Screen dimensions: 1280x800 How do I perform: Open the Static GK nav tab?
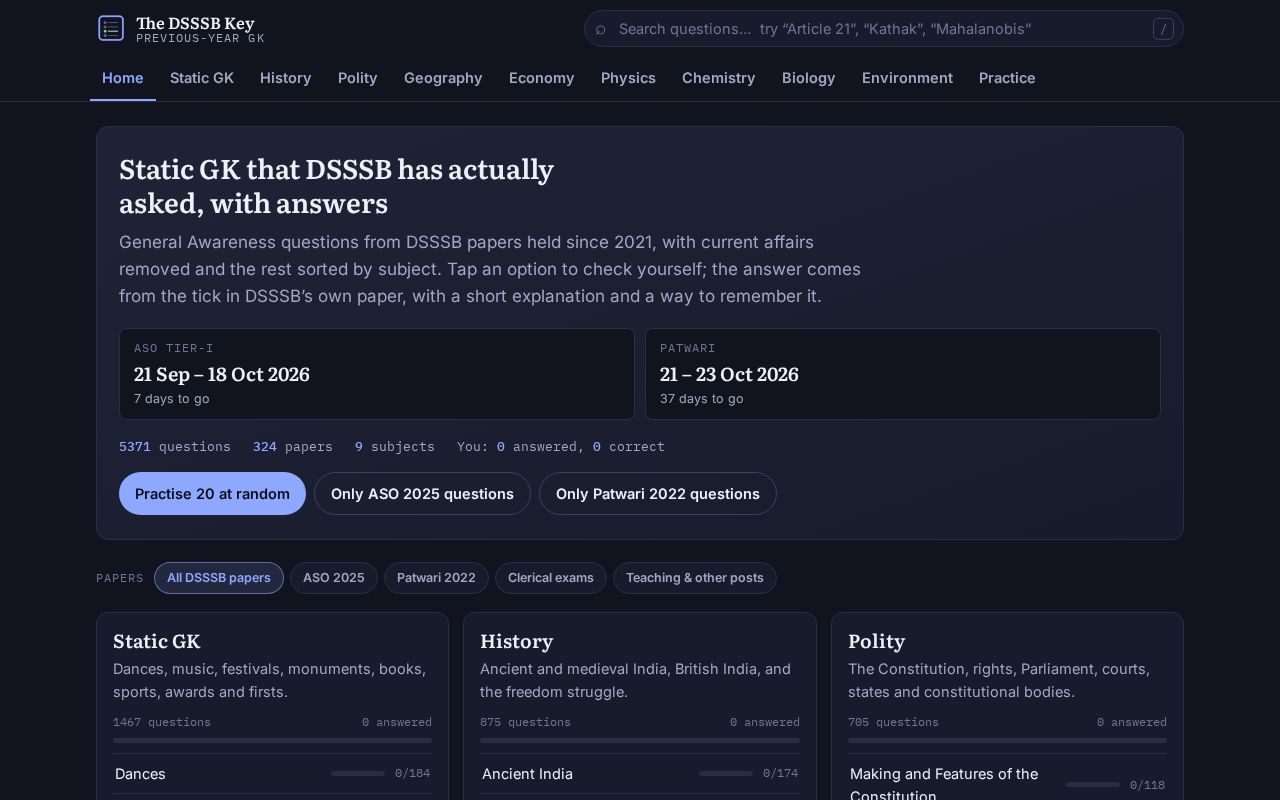coord(202,78)
